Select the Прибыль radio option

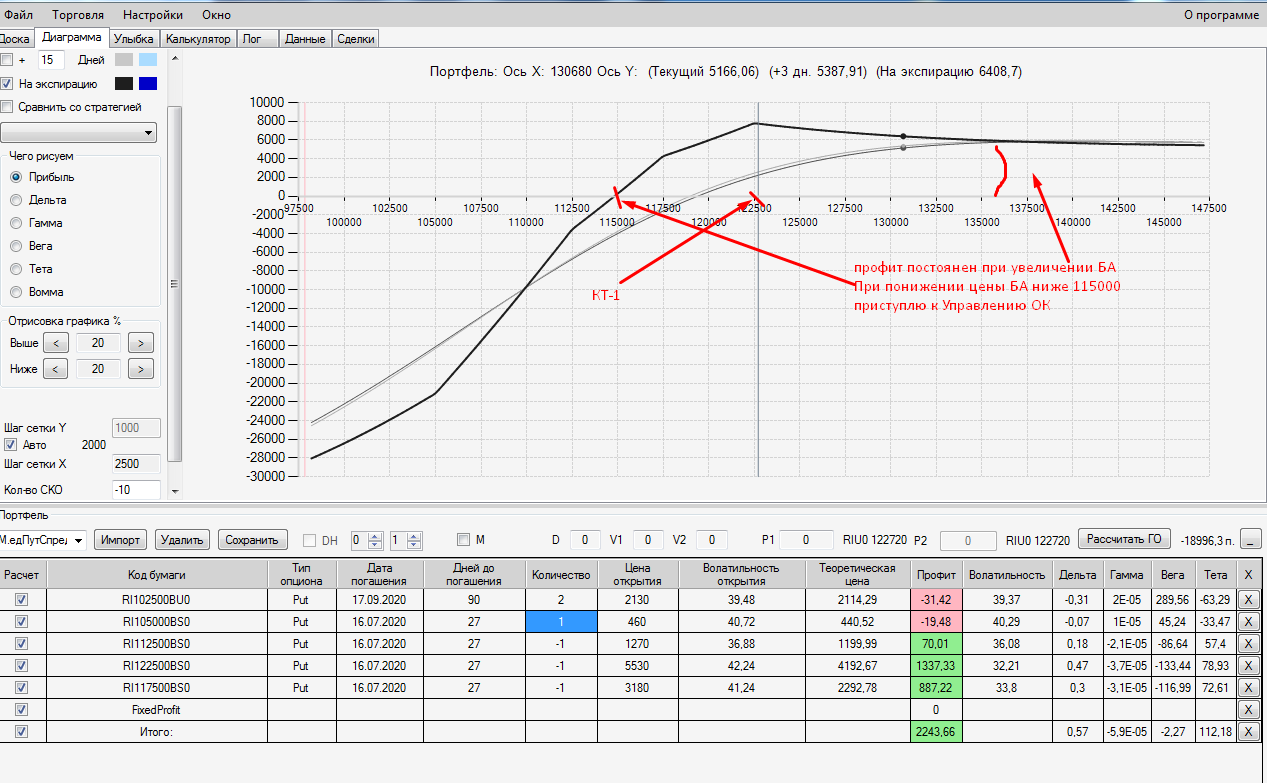tap(16, 177)
